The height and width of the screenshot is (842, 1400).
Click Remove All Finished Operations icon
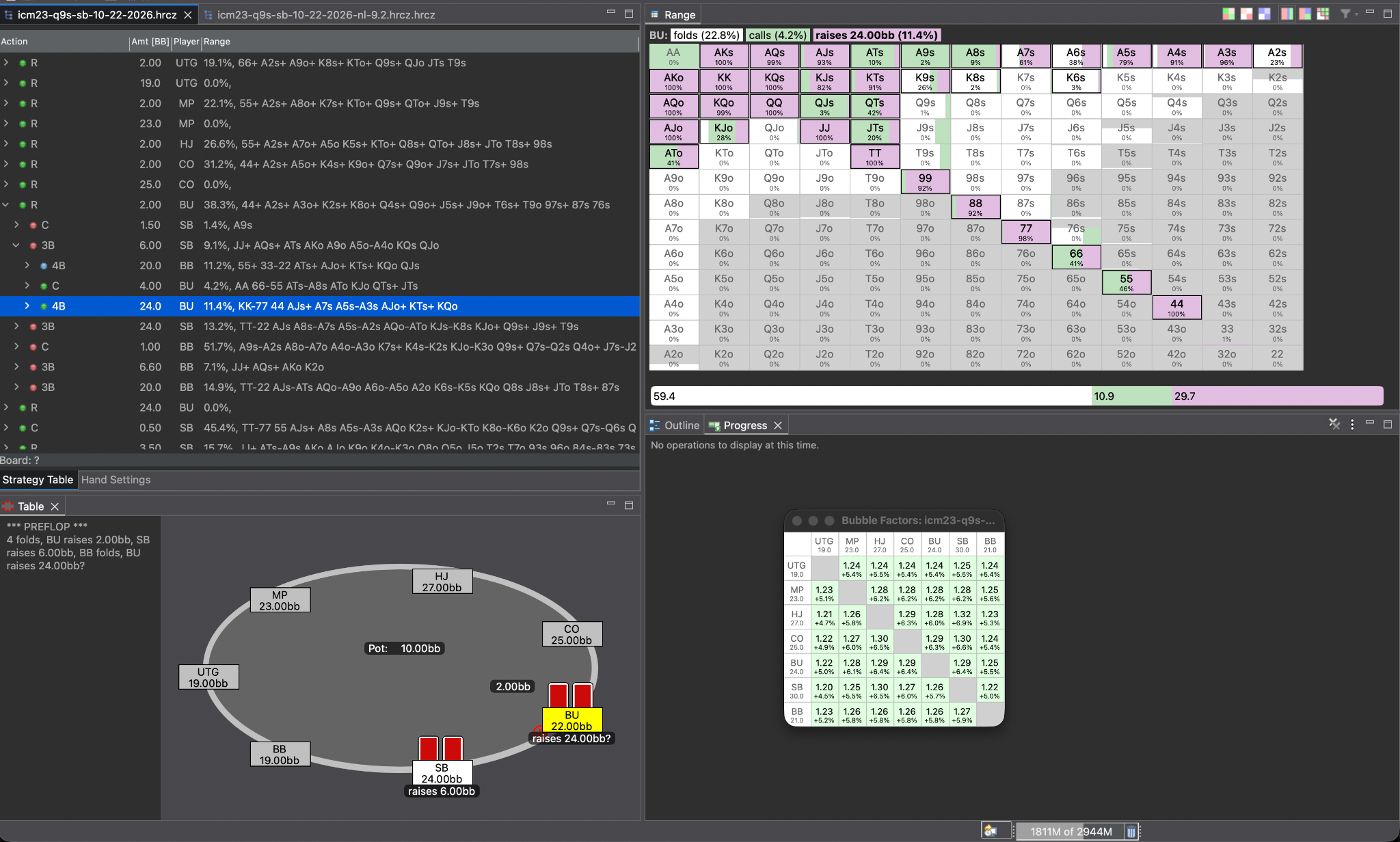(x=1334, y=424)
